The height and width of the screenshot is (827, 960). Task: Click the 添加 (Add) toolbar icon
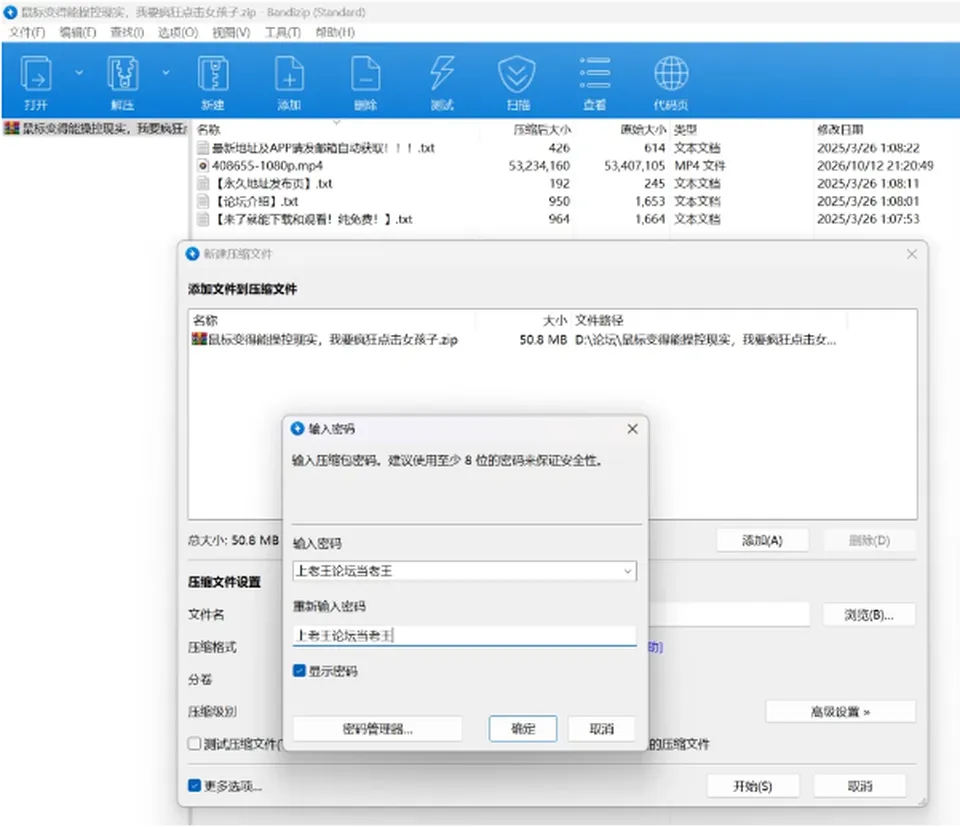point(289,73)
